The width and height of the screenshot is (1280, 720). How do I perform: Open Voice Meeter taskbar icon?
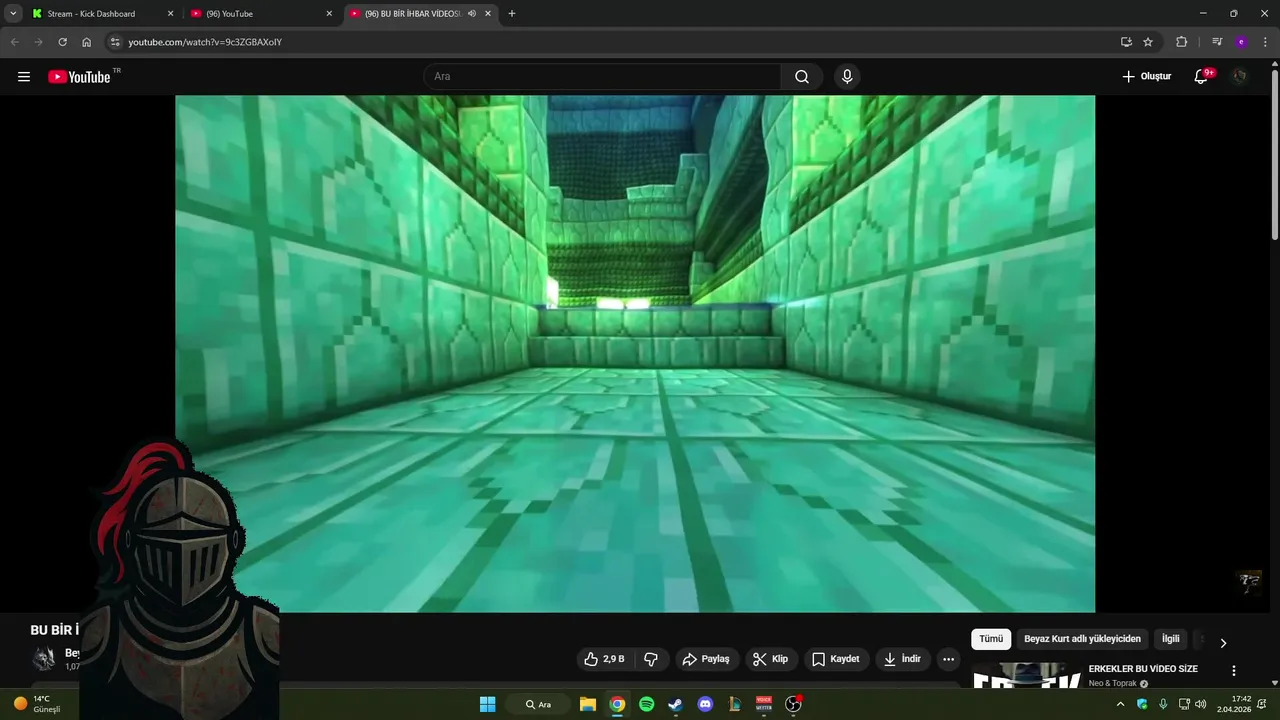[764, 704]
